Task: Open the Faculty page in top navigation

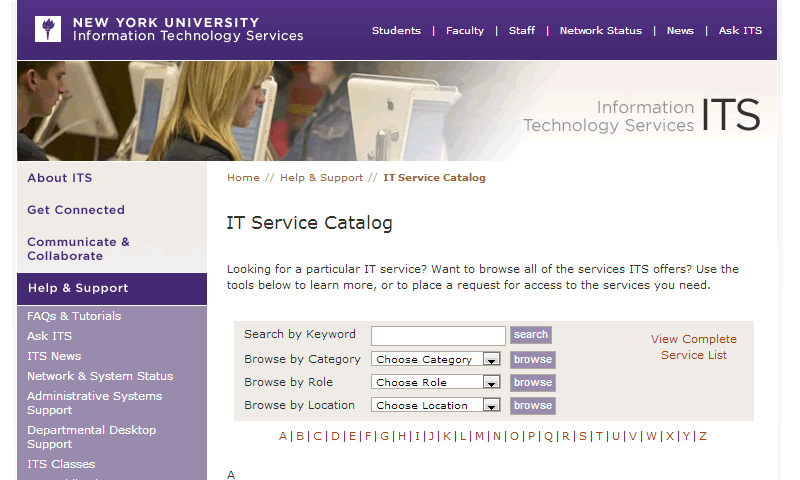Action: point(464,31)
